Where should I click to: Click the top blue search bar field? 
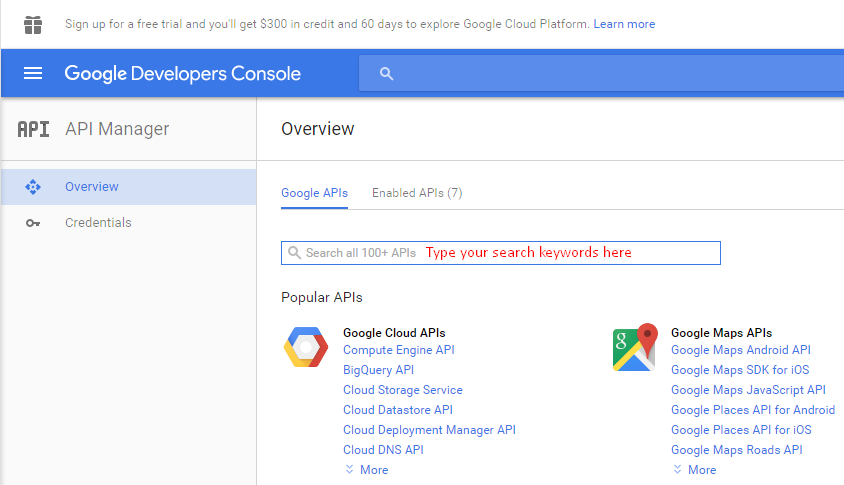pyautogui.click(x=601, y=73)
